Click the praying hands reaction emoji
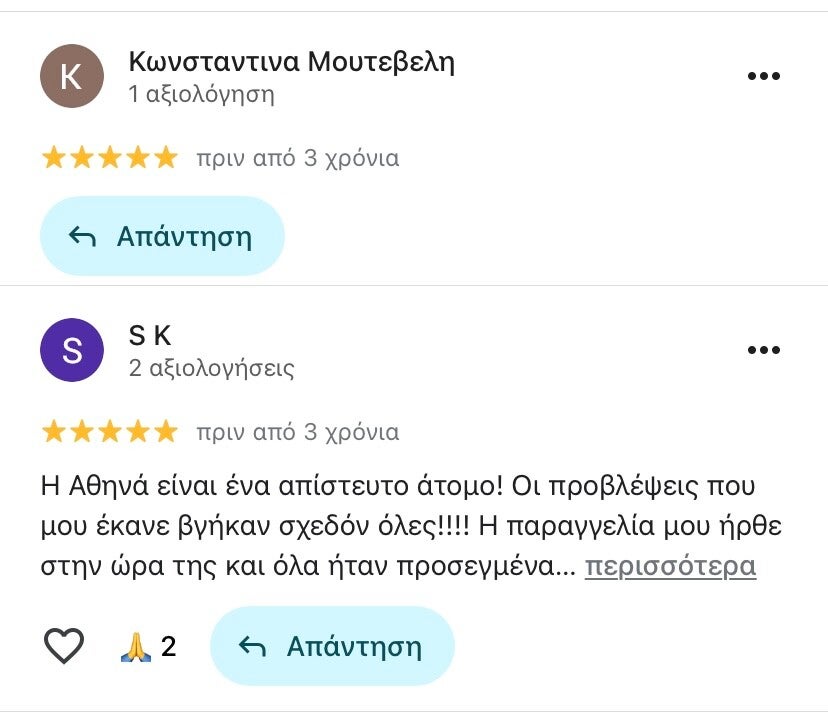This screenshot has width=828, height=716. point(135,647)
